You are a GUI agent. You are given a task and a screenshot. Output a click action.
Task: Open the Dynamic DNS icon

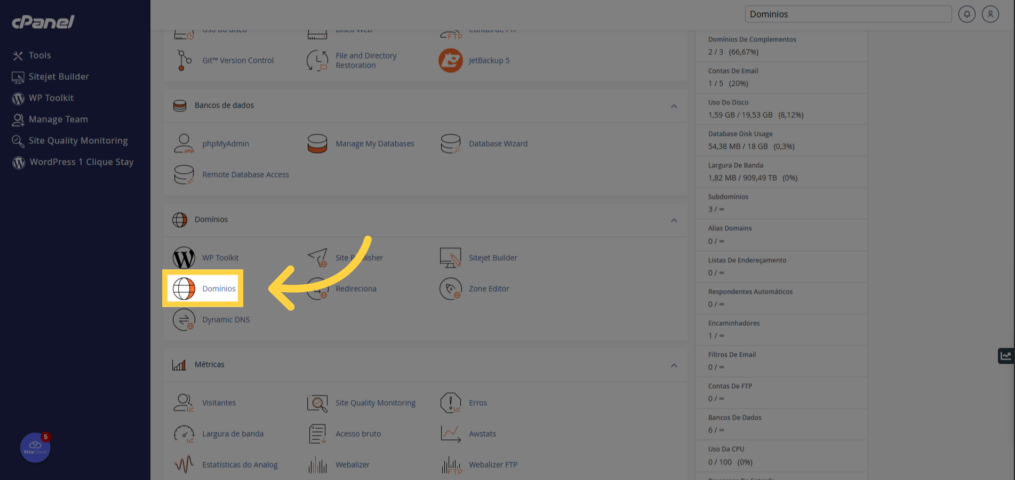point(184,320)
